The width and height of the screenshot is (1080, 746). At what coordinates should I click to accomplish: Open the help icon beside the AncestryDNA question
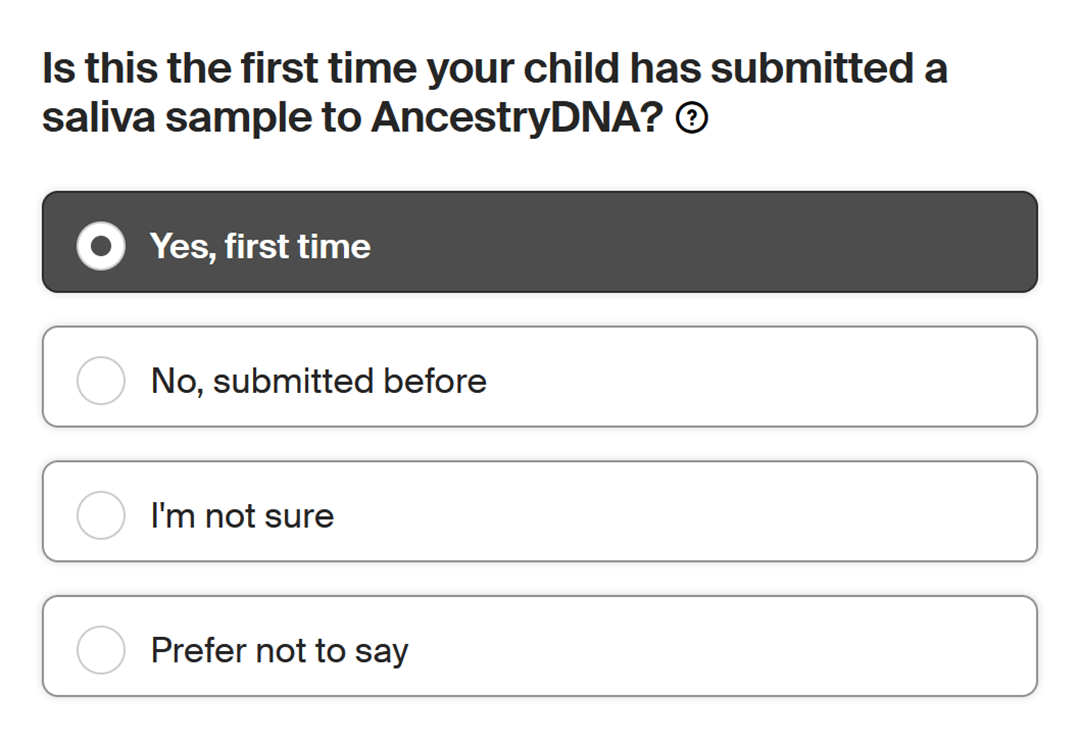point(692,120)
